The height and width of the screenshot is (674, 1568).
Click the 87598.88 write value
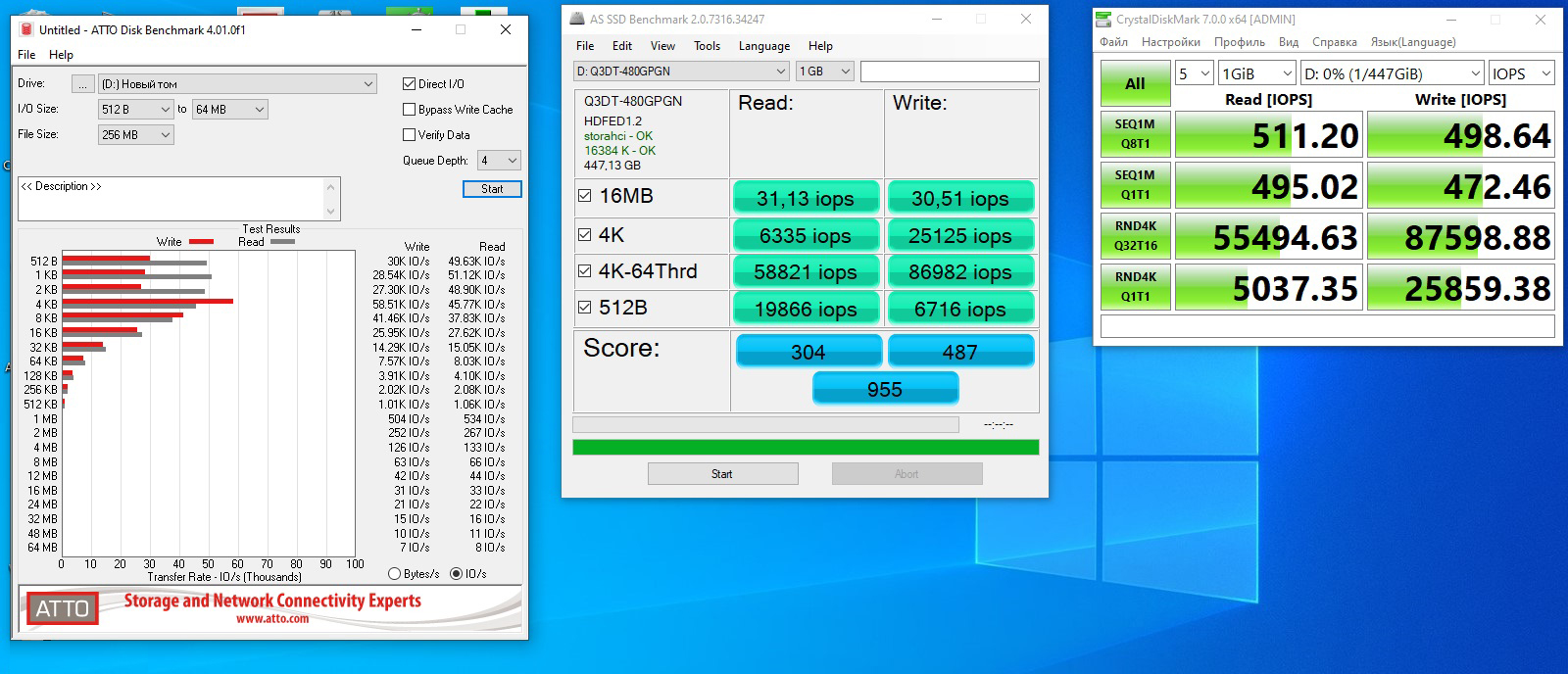(x=1460, y=237)
